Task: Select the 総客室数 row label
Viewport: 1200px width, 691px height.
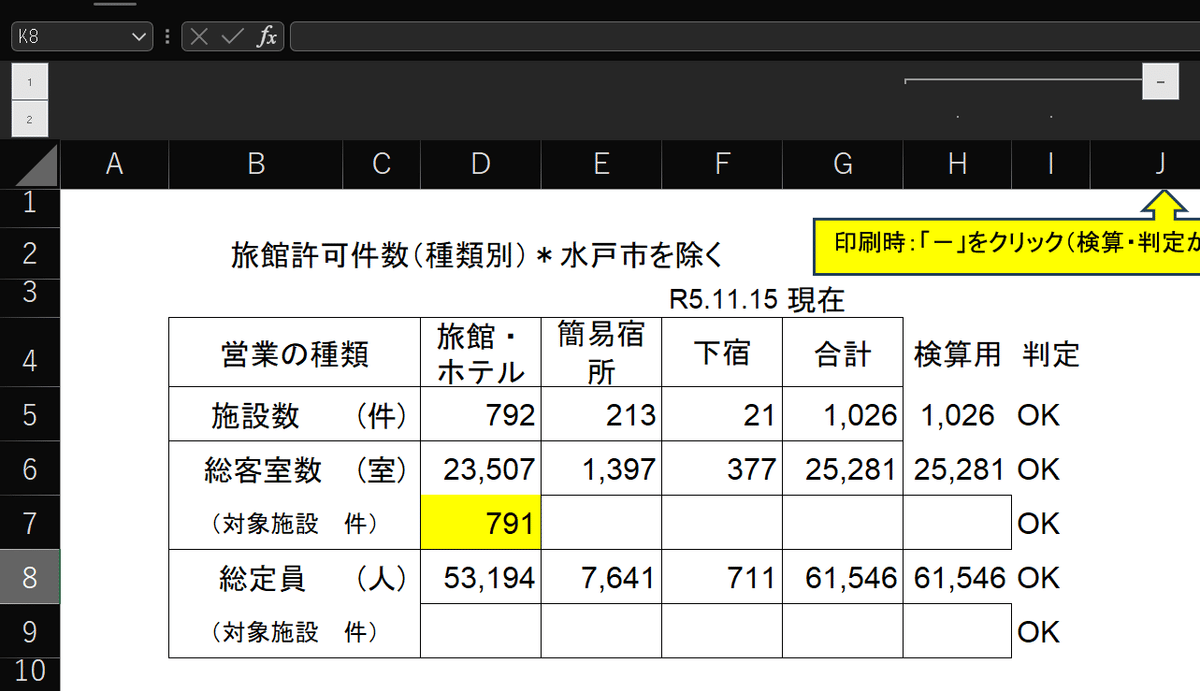Action: point(295,468)
